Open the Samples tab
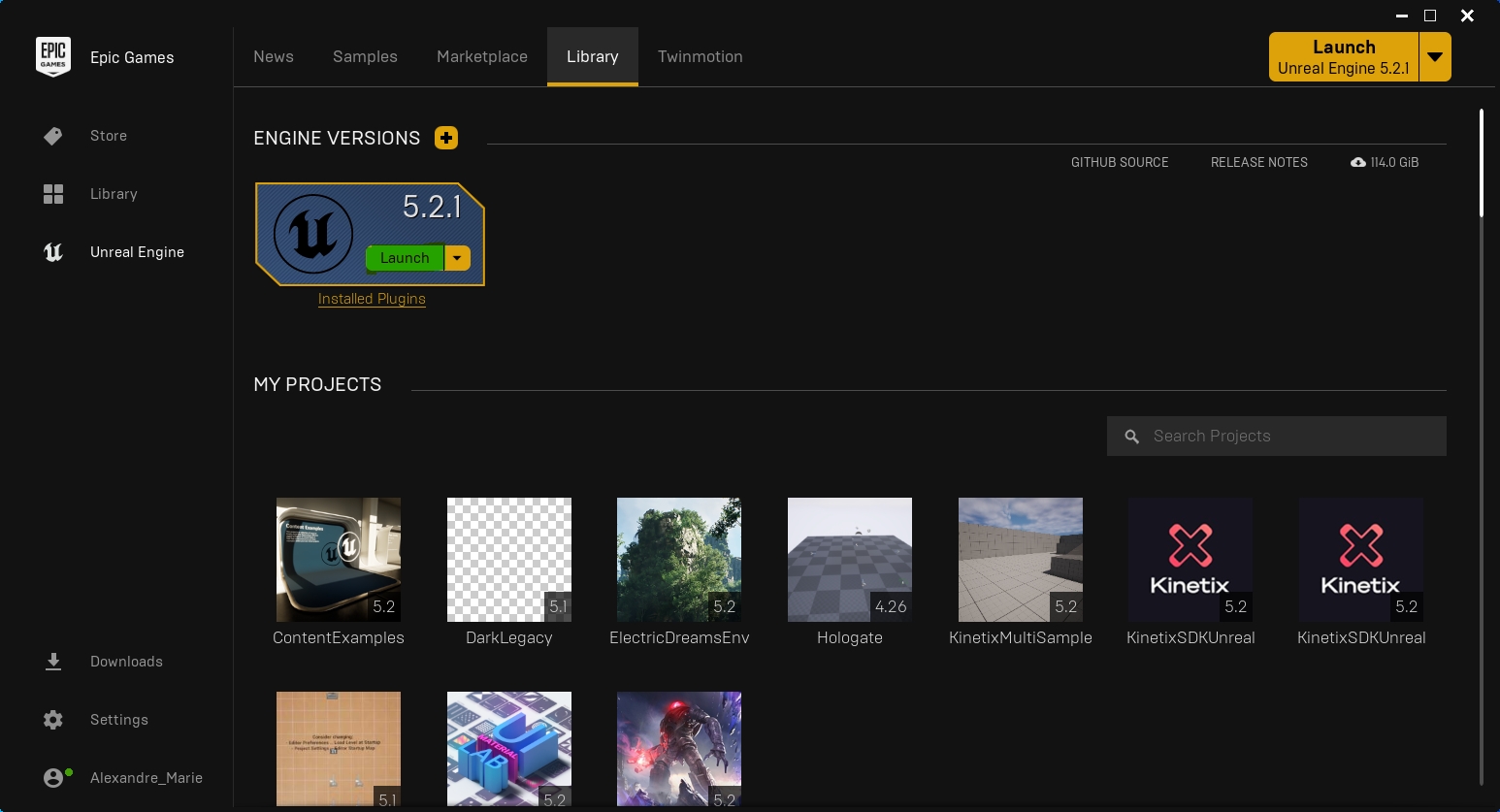Screen dimensions: 1500x812 pyautogui.click(x=365, y=57)
